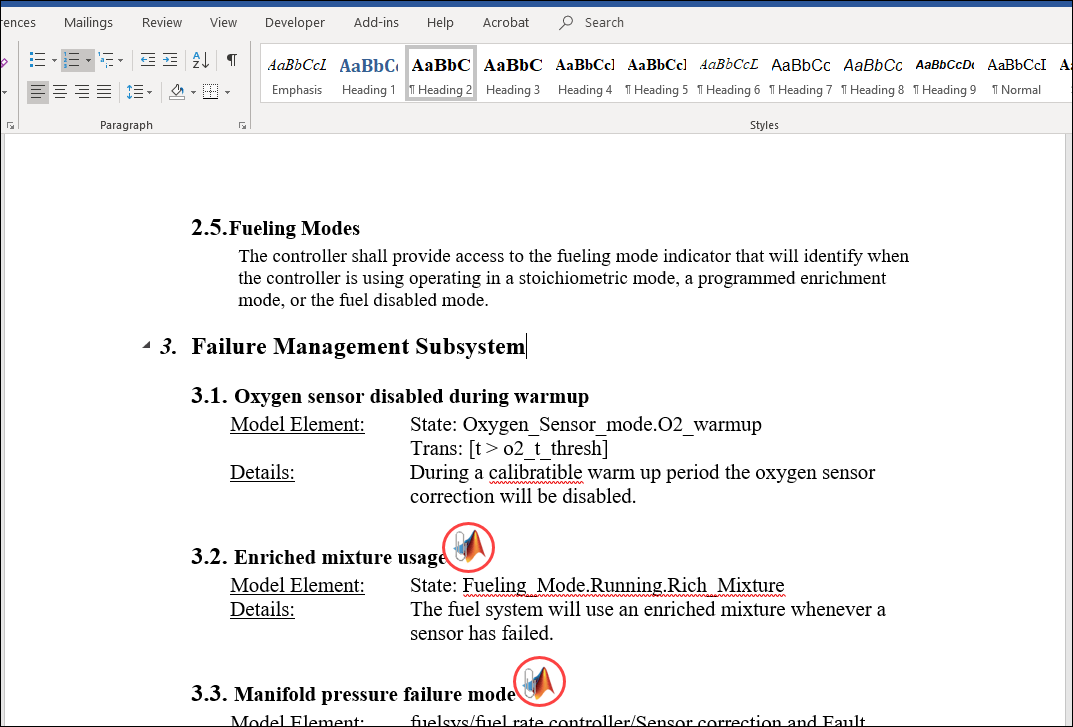
Task: Select the Sort tool in the Paragraph group
Action: click(x=200, y=60)
